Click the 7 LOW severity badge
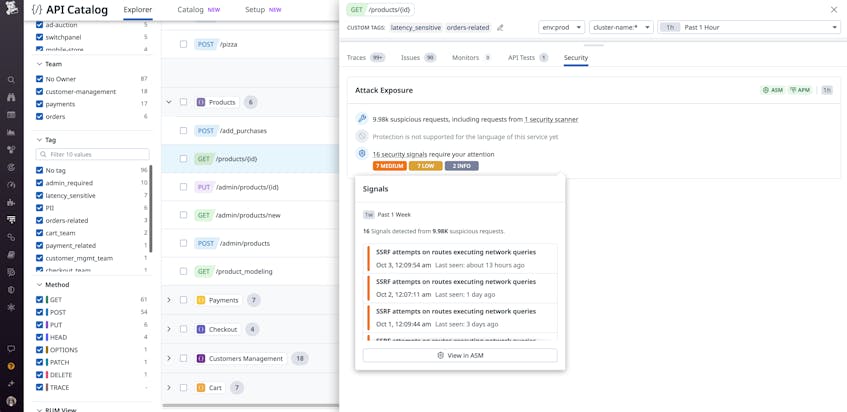The width and height of the screenshot is (847, 412). 426,166
